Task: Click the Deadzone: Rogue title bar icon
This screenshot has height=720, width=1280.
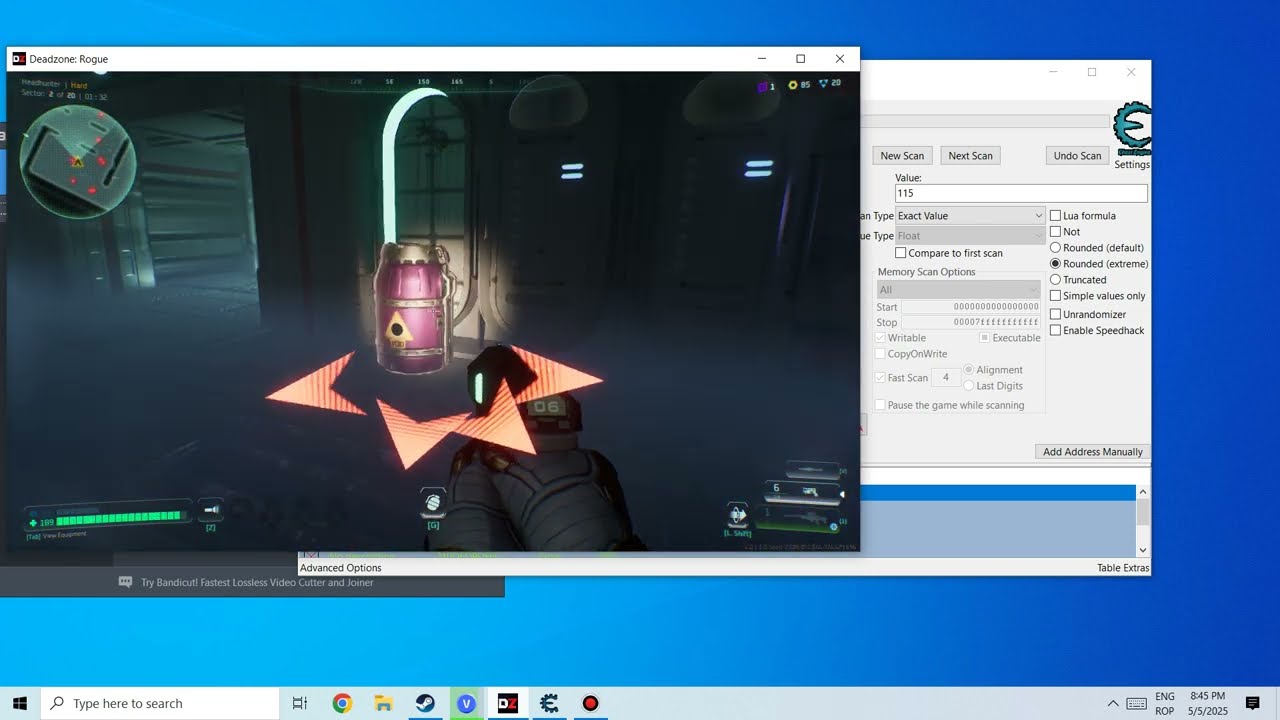Action: coord(19,59)
